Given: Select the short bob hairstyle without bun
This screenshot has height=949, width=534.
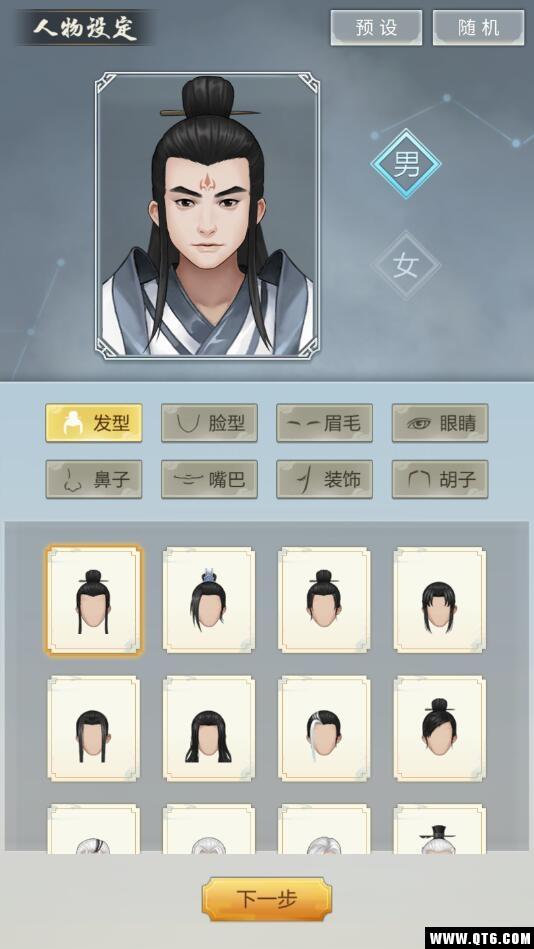Looking at the screenshot, I should [x=440, y=600].
